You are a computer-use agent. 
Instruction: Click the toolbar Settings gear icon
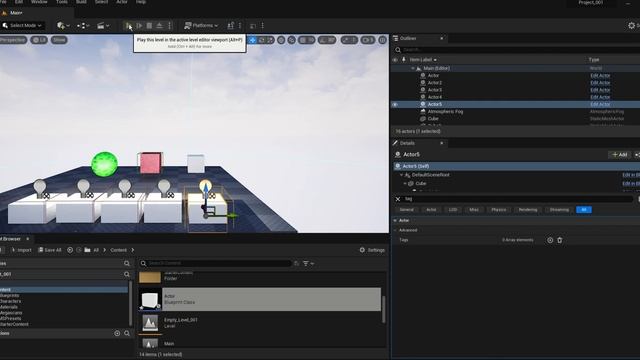click(632, 25)
